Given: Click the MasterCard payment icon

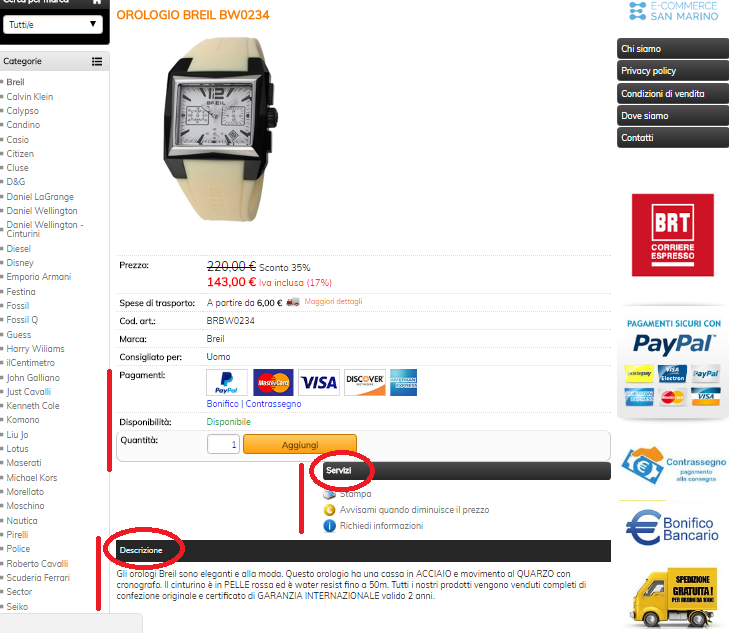Looking at the screenshot, I should click(x=273, y=383).
